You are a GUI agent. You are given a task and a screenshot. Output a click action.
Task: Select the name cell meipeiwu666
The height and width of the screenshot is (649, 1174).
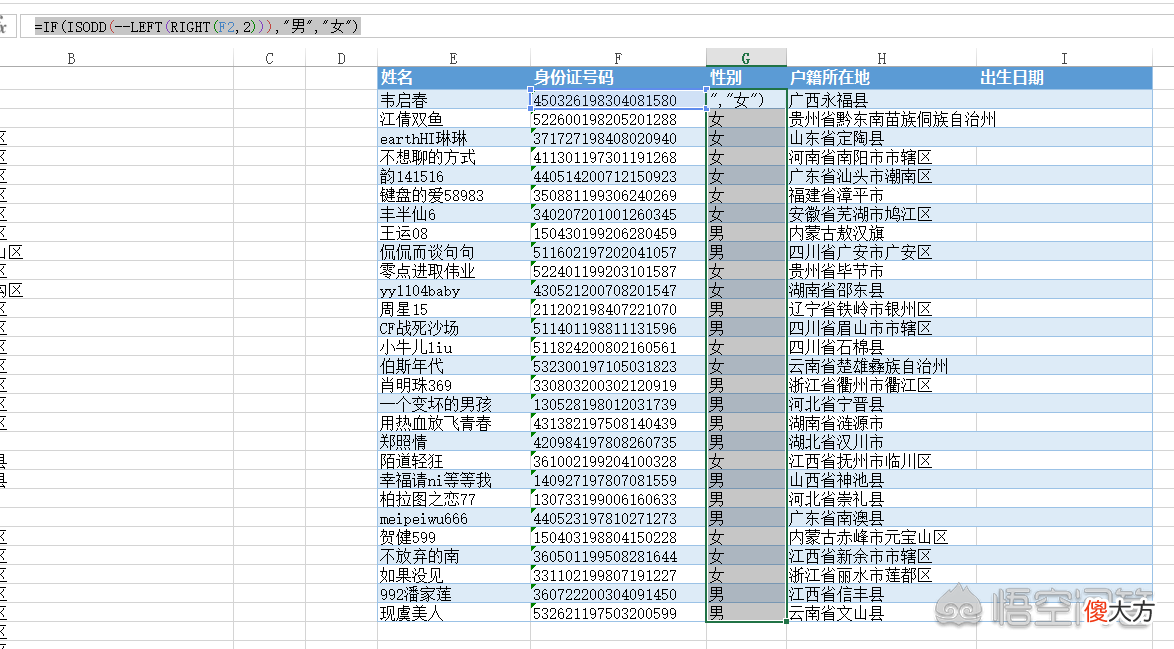coord(454,518)
